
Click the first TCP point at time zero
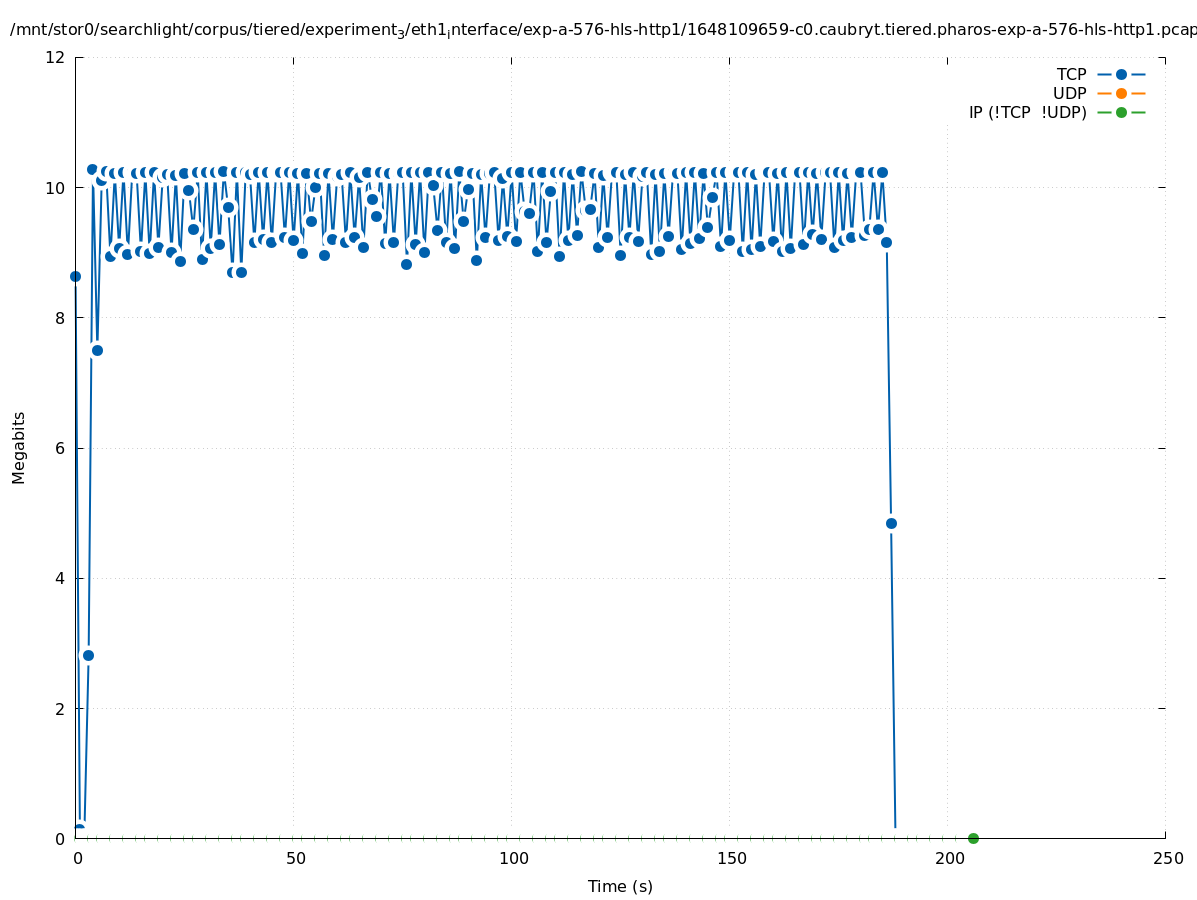pyautogui.click(x=75, y=276)
